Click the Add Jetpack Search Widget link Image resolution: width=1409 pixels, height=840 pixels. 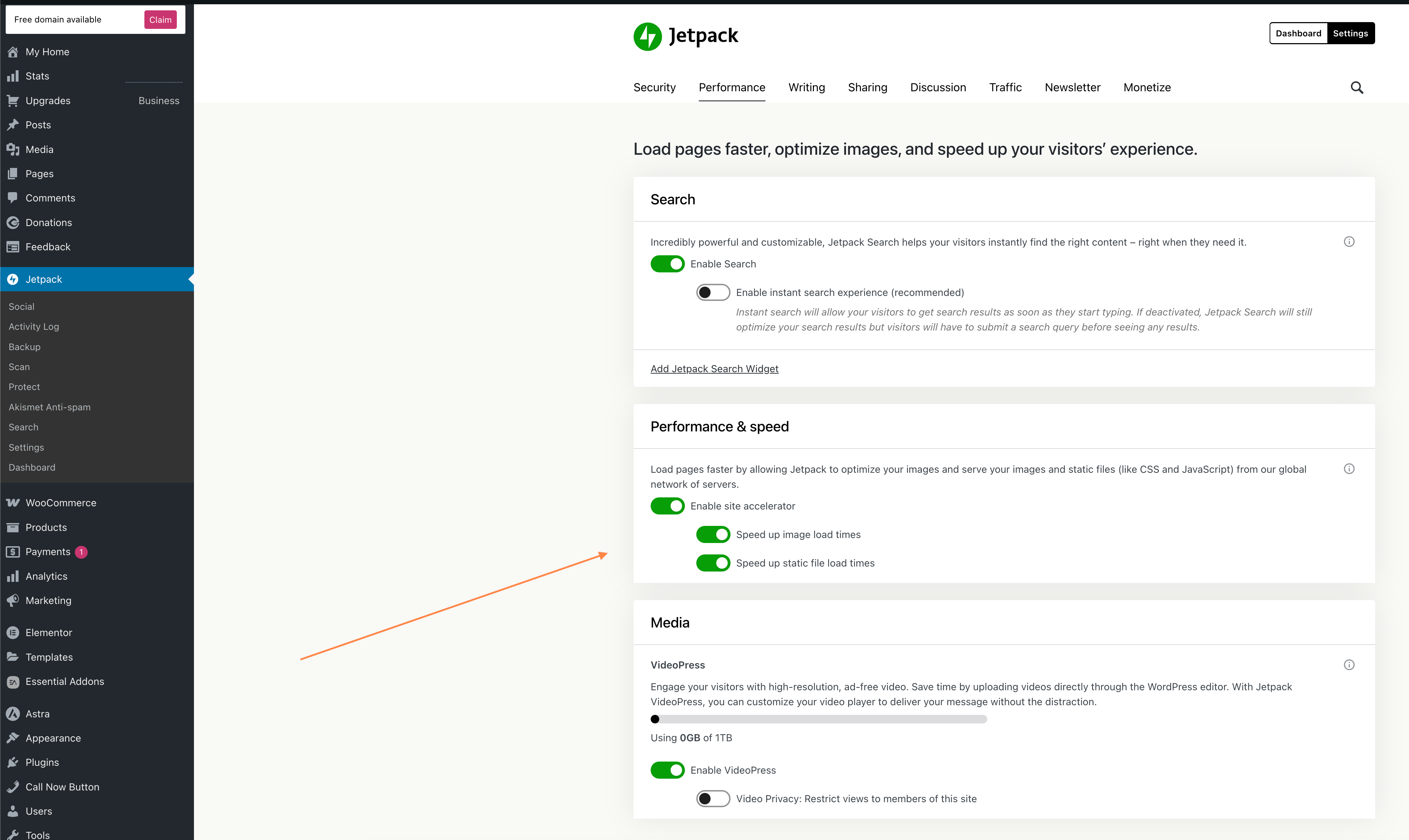(714, 369)
